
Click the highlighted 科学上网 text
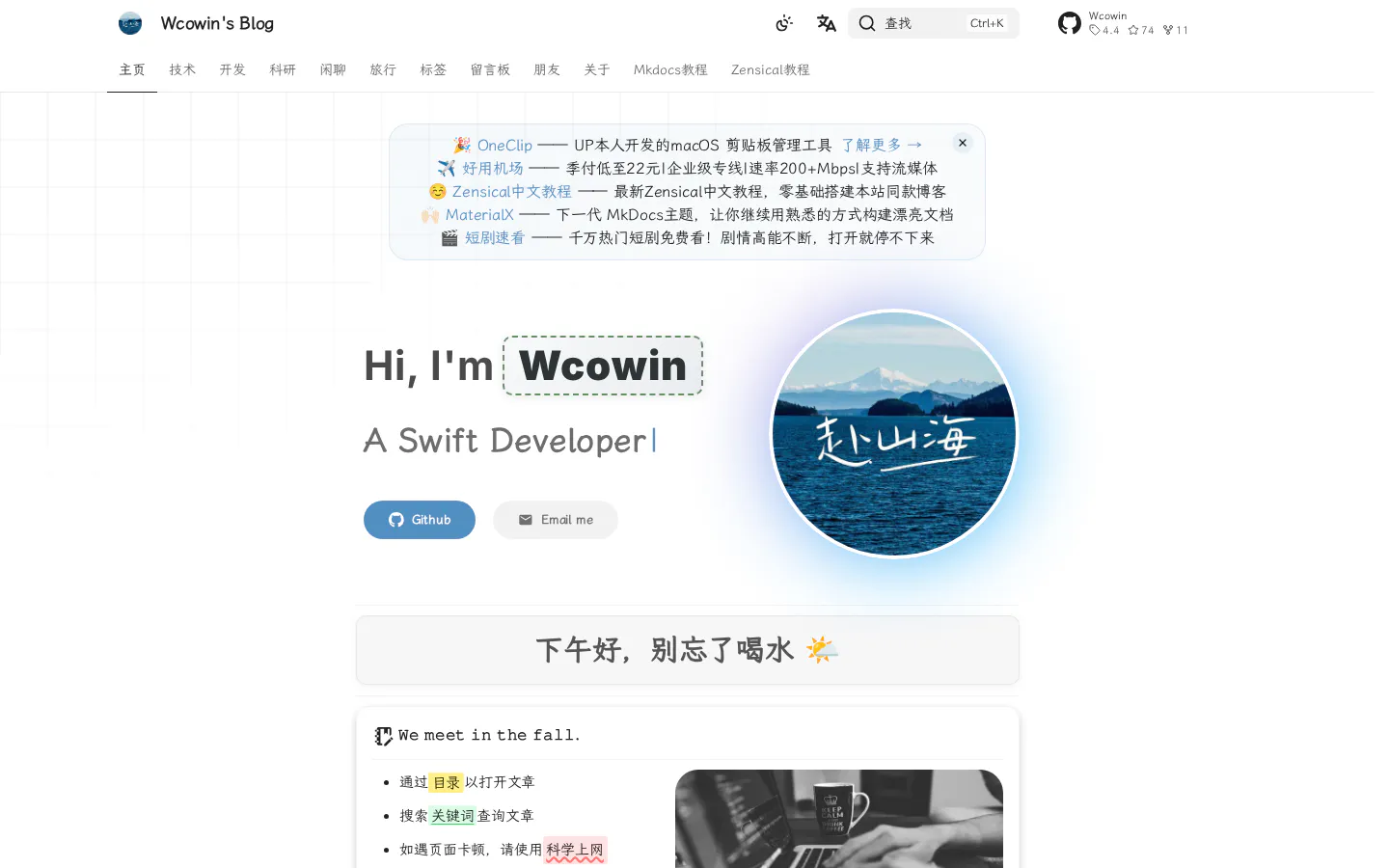(575, 850)
